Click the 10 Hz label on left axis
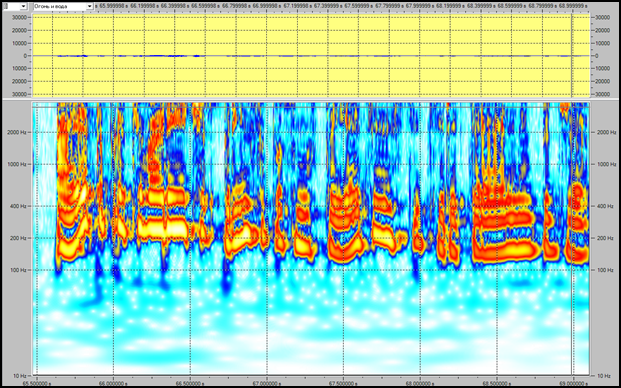Viewport: 621px width, 388px height. click(x=20, y=375)
